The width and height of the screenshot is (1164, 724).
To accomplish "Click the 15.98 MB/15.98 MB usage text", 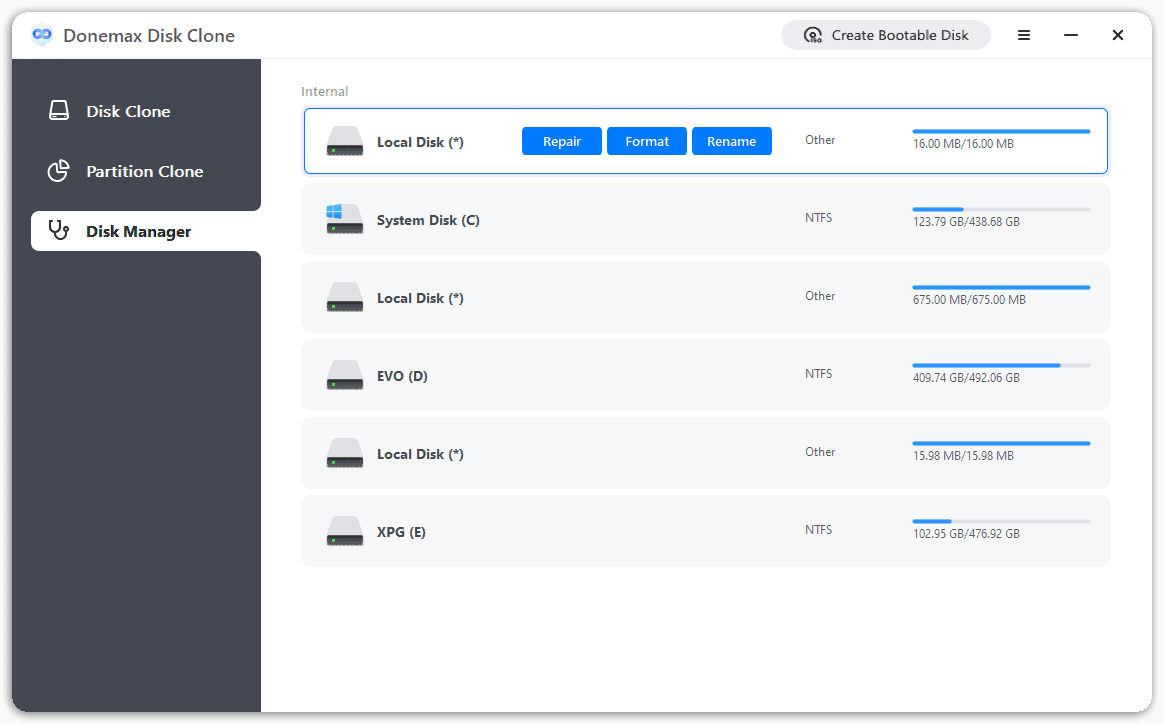I will [963, 456].
